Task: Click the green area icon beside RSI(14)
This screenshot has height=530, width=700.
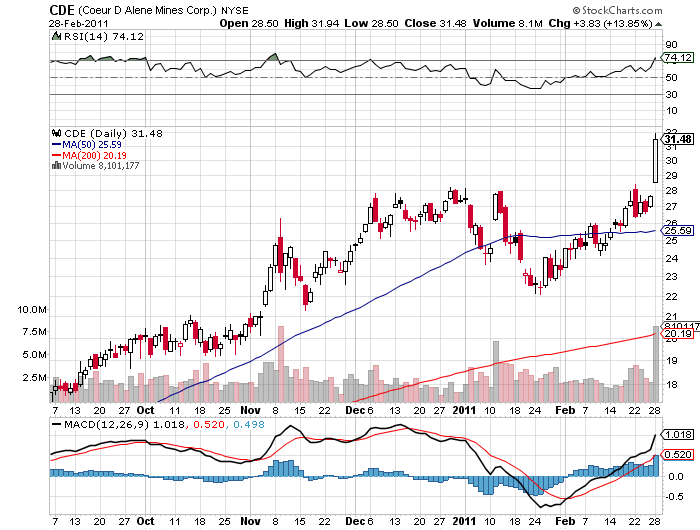Action: (56, 36)
